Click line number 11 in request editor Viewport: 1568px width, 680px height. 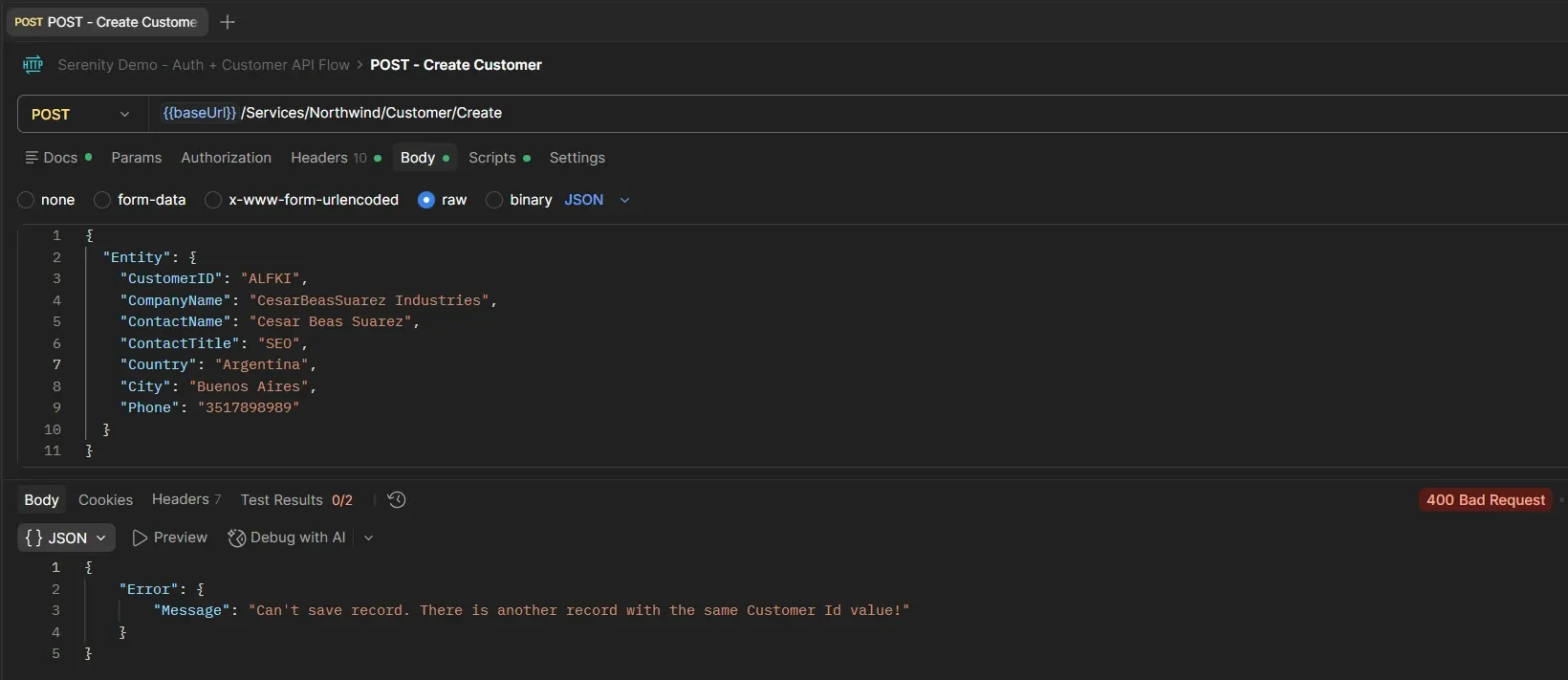[53, 450]
